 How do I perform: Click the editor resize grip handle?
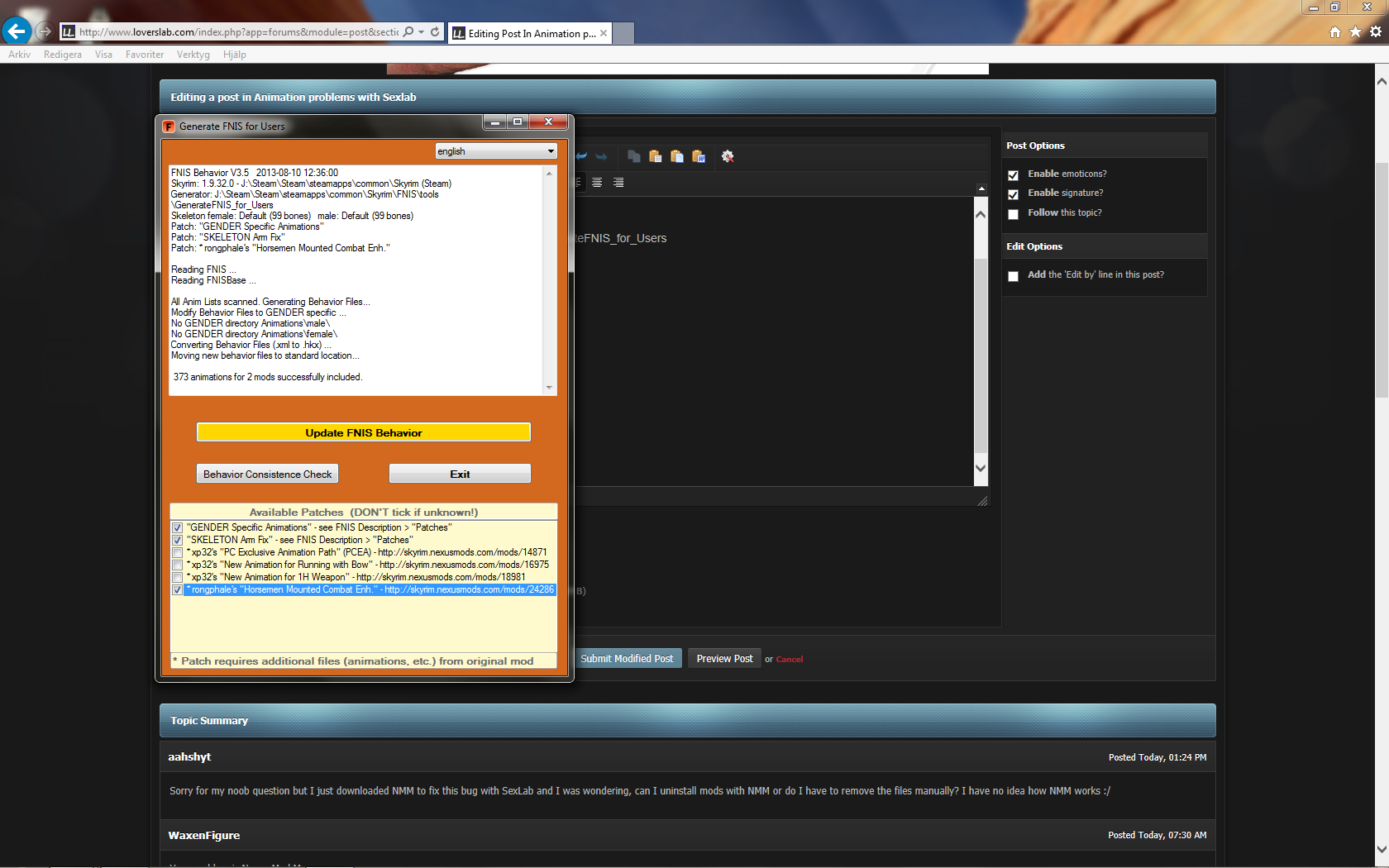(982, 500)
